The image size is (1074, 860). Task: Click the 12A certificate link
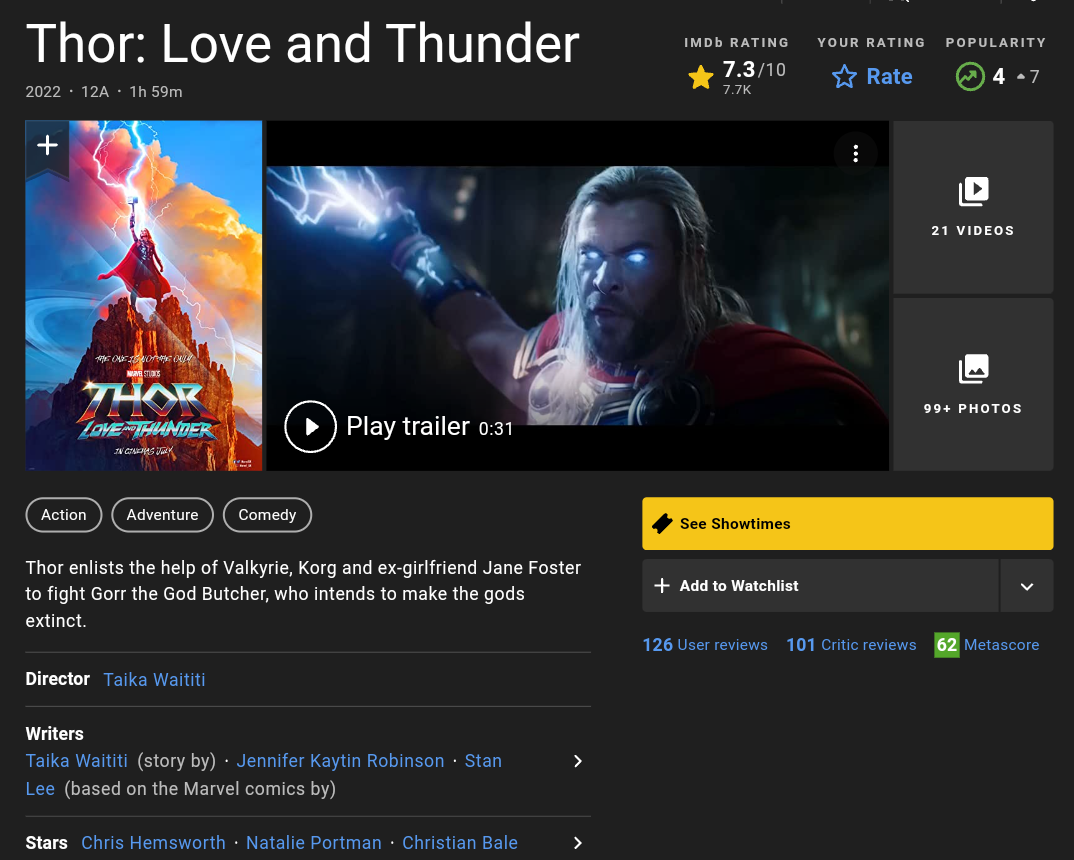point(95,92)
